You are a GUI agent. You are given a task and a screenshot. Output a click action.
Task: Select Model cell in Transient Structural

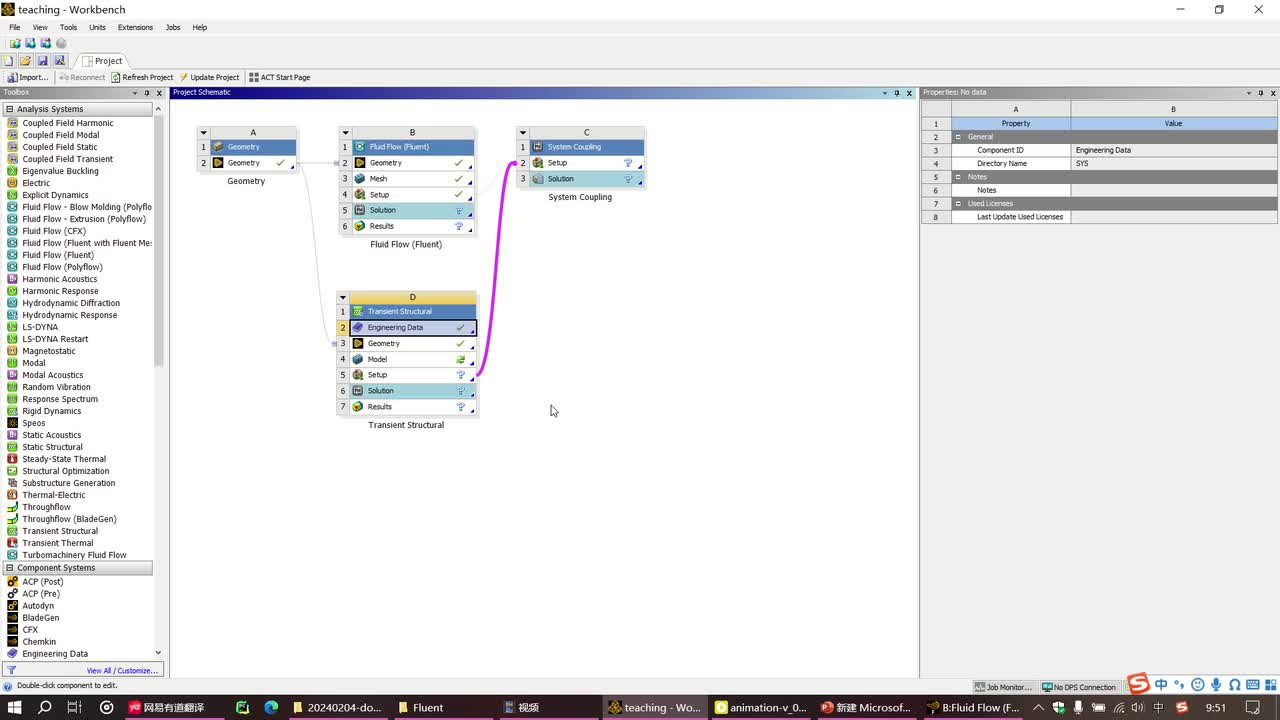[412, 359]
